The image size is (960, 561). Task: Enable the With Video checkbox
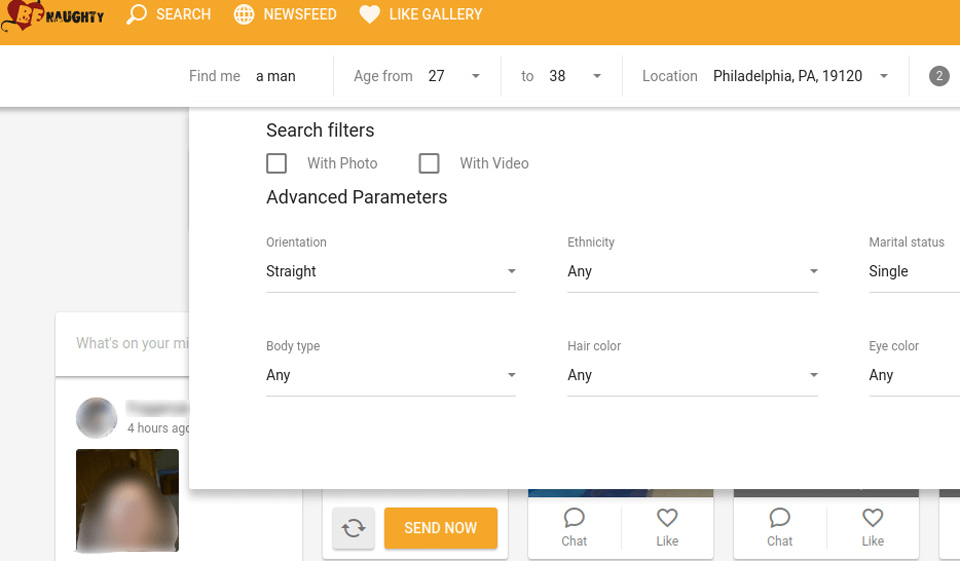(x=429, y=163)
